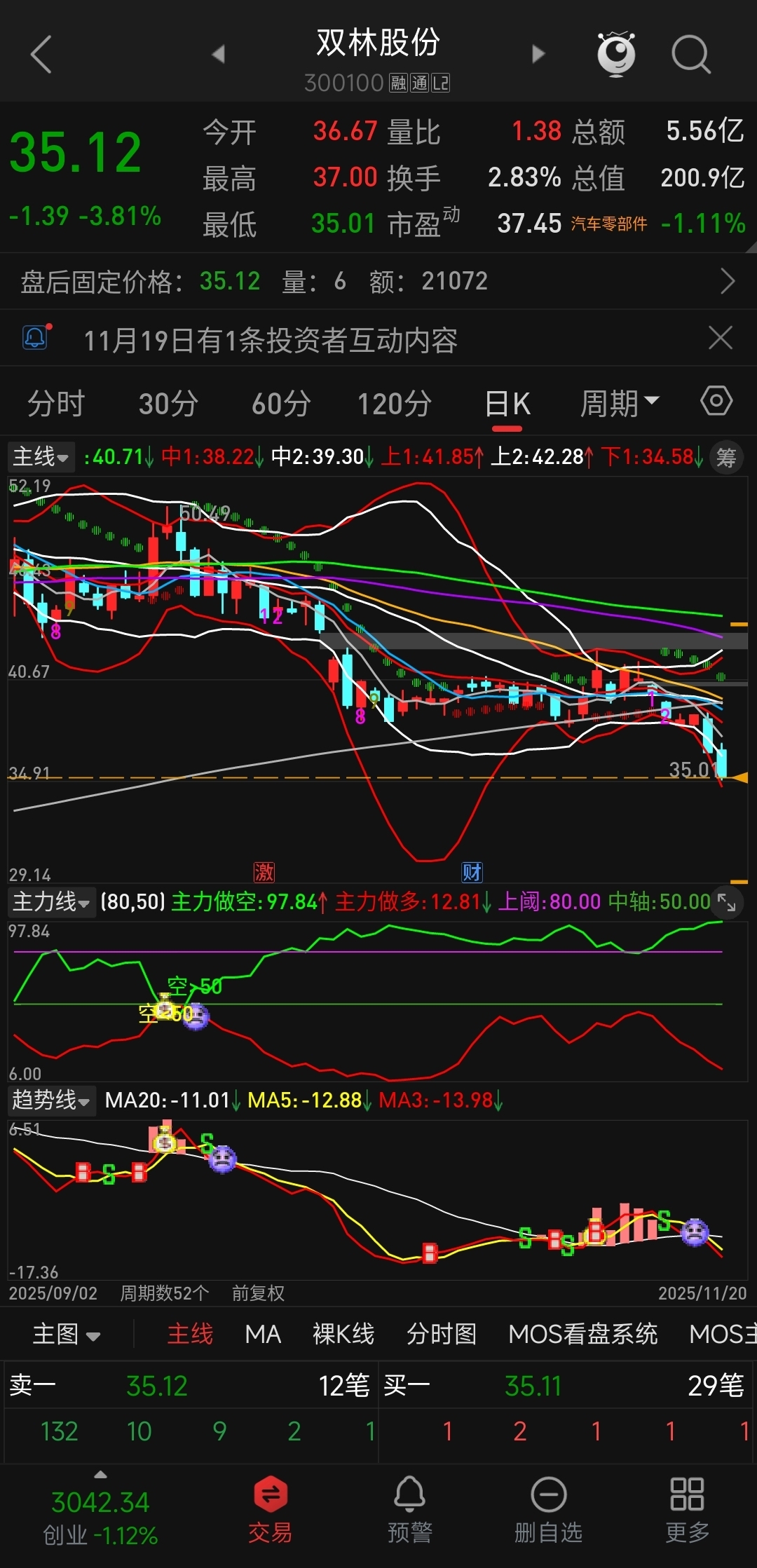Open the 趋势线 indicator dropdown
The width and height of the screenshot is (757, 1568).
click(51, 1100)
